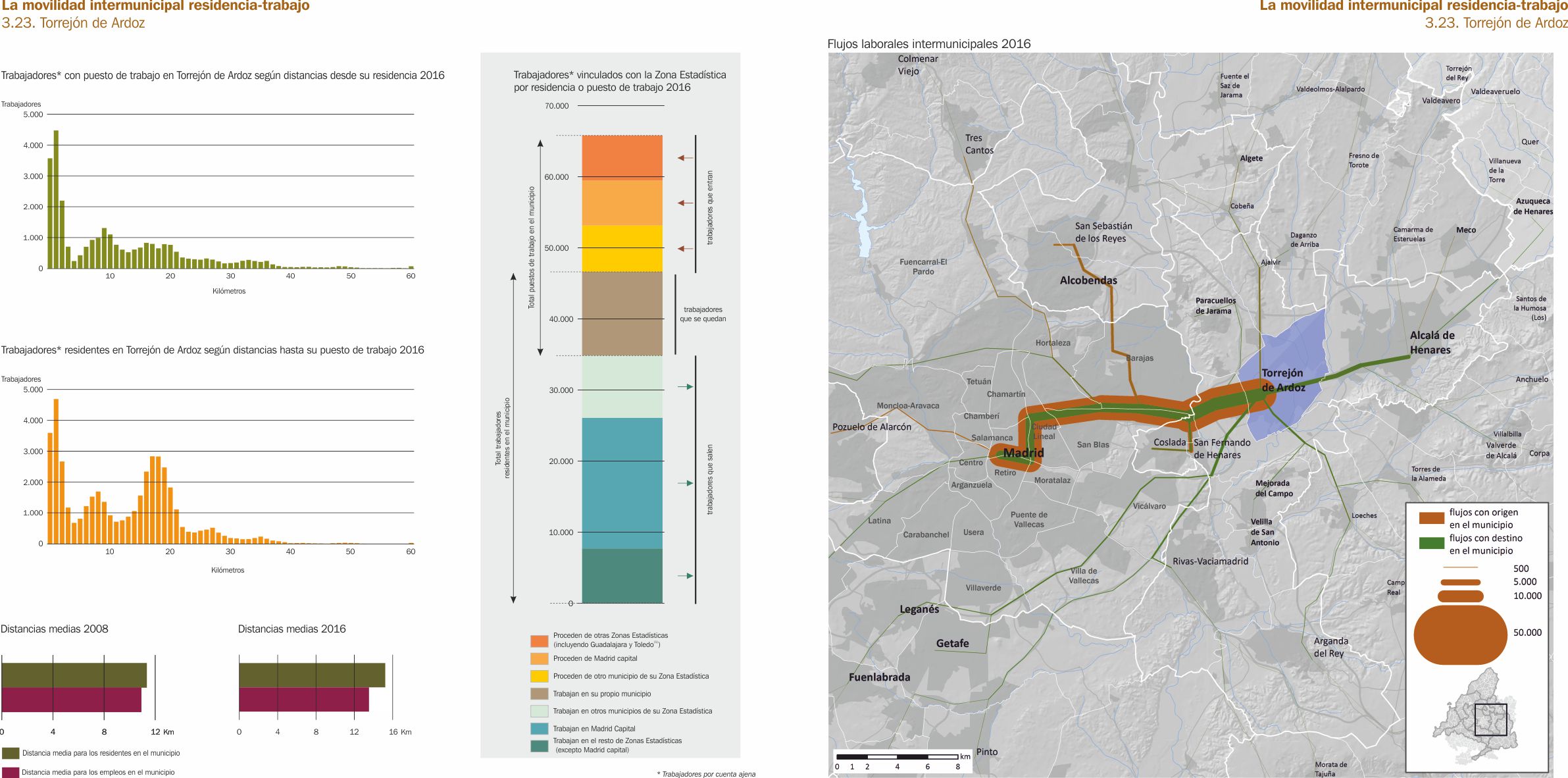The height and width of the screenshot is (778, 1568).
Task: Click the maroon 'Distancia media para los empleos' swatch
Action: click(x=10, y=772)
